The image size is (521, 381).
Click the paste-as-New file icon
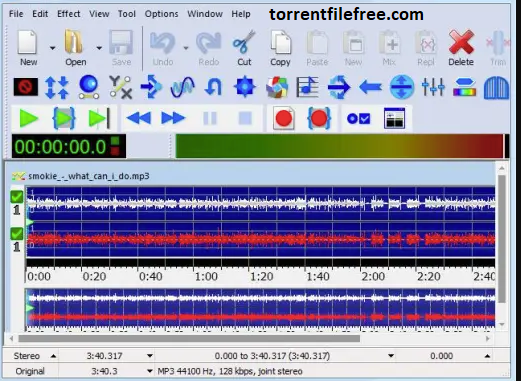point(353,42)
